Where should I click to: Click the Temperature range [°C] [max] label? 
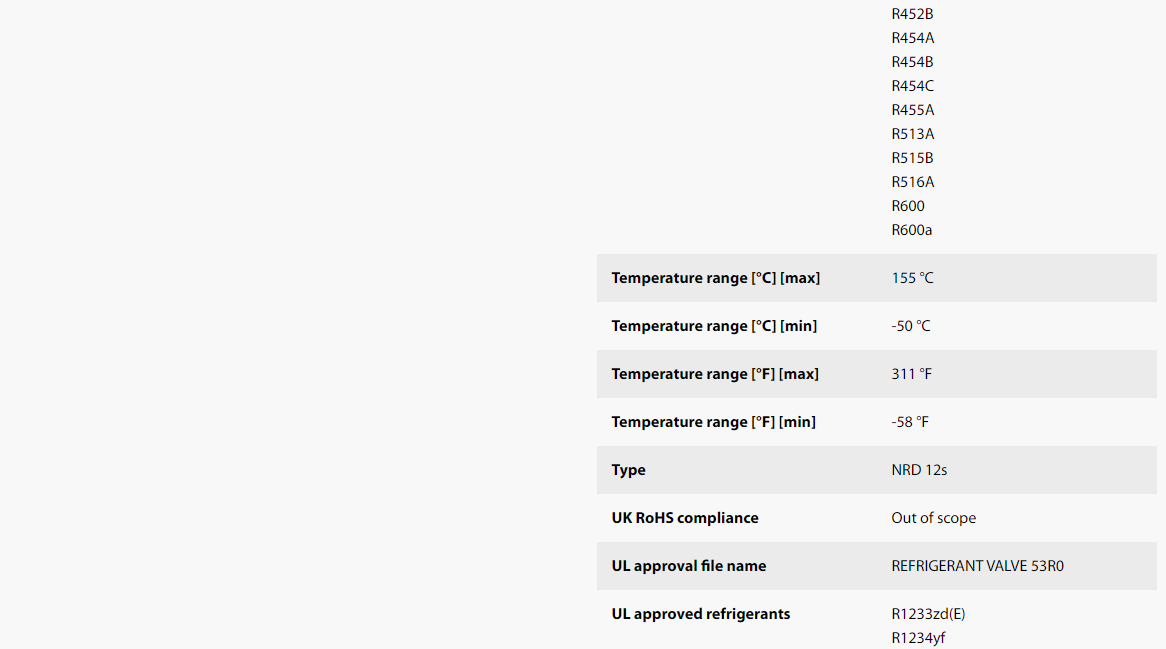point(715,278)
